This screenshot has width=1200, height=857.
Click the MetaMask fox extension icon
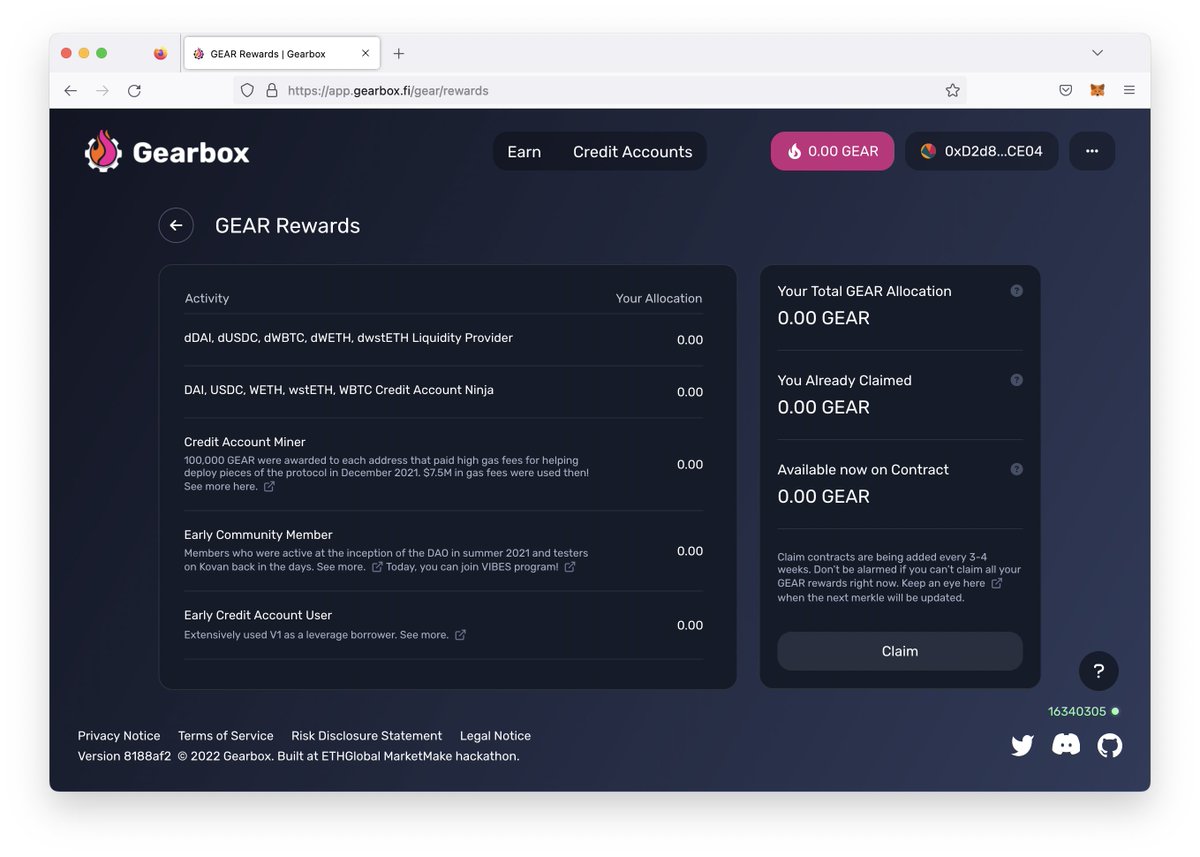coord(1097,90)
